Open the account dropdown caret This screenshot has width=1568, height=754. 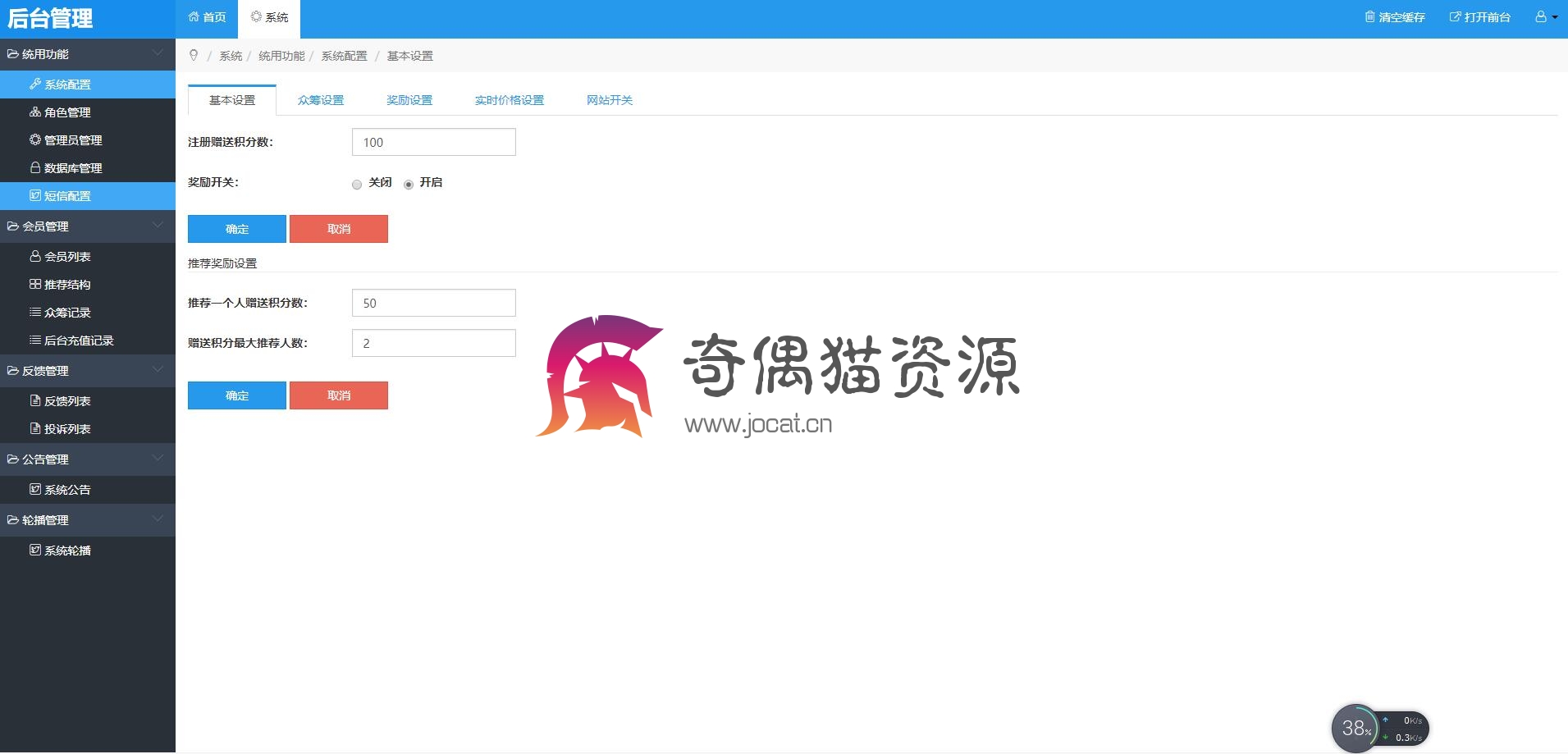coord(1555,17)
